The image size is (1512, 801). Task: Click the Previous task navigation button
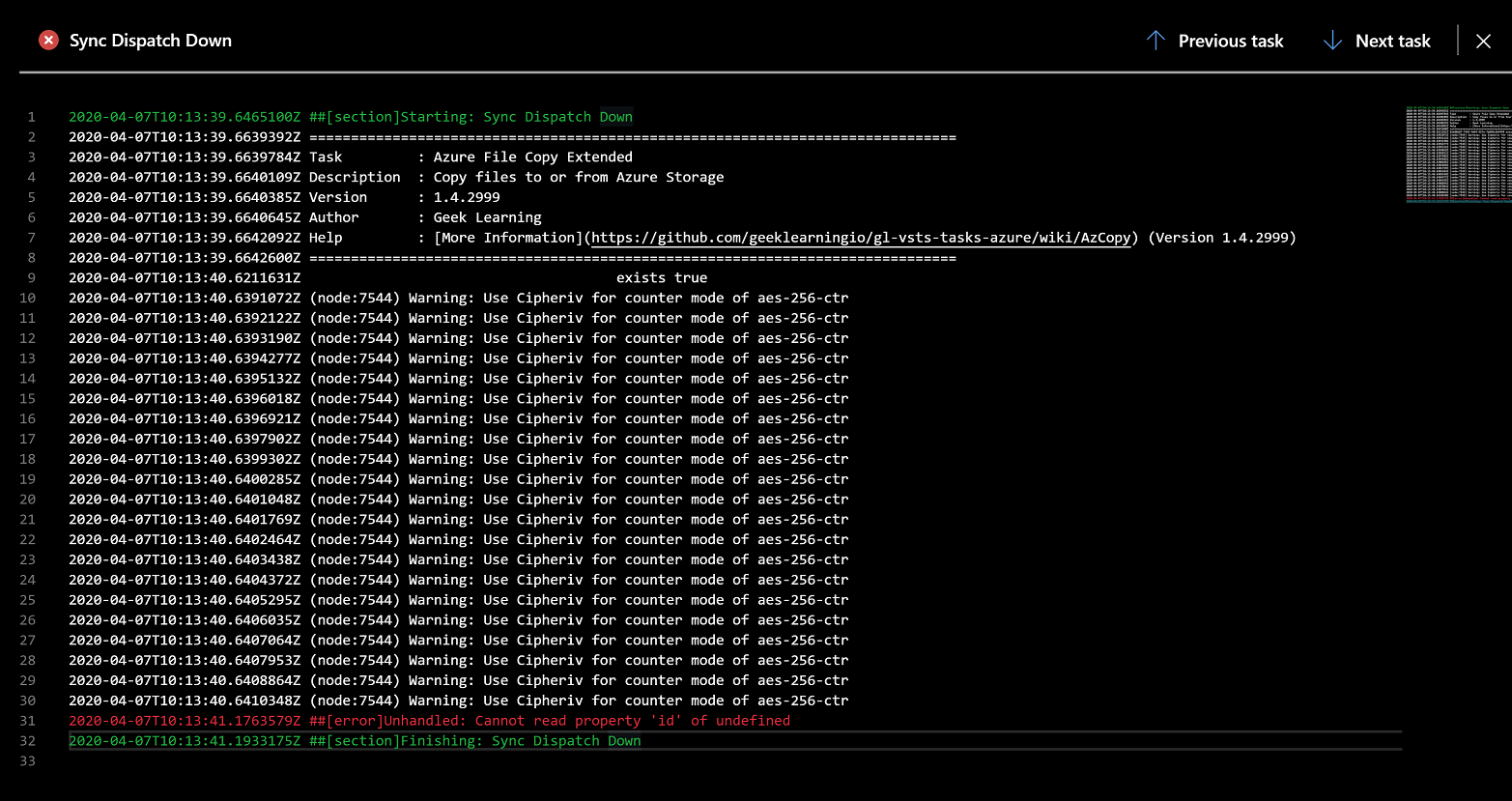coord(1230,40)
